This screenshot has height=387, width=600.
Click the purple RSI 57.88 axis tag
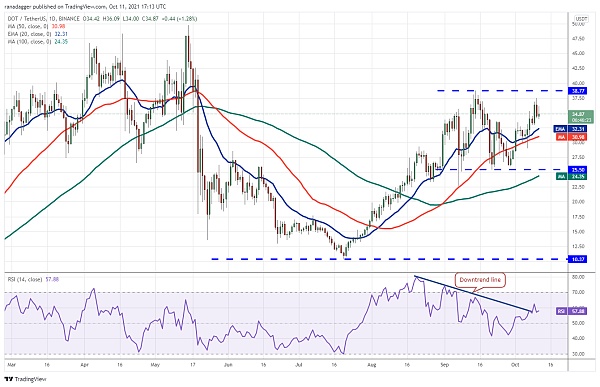point(571,311)
